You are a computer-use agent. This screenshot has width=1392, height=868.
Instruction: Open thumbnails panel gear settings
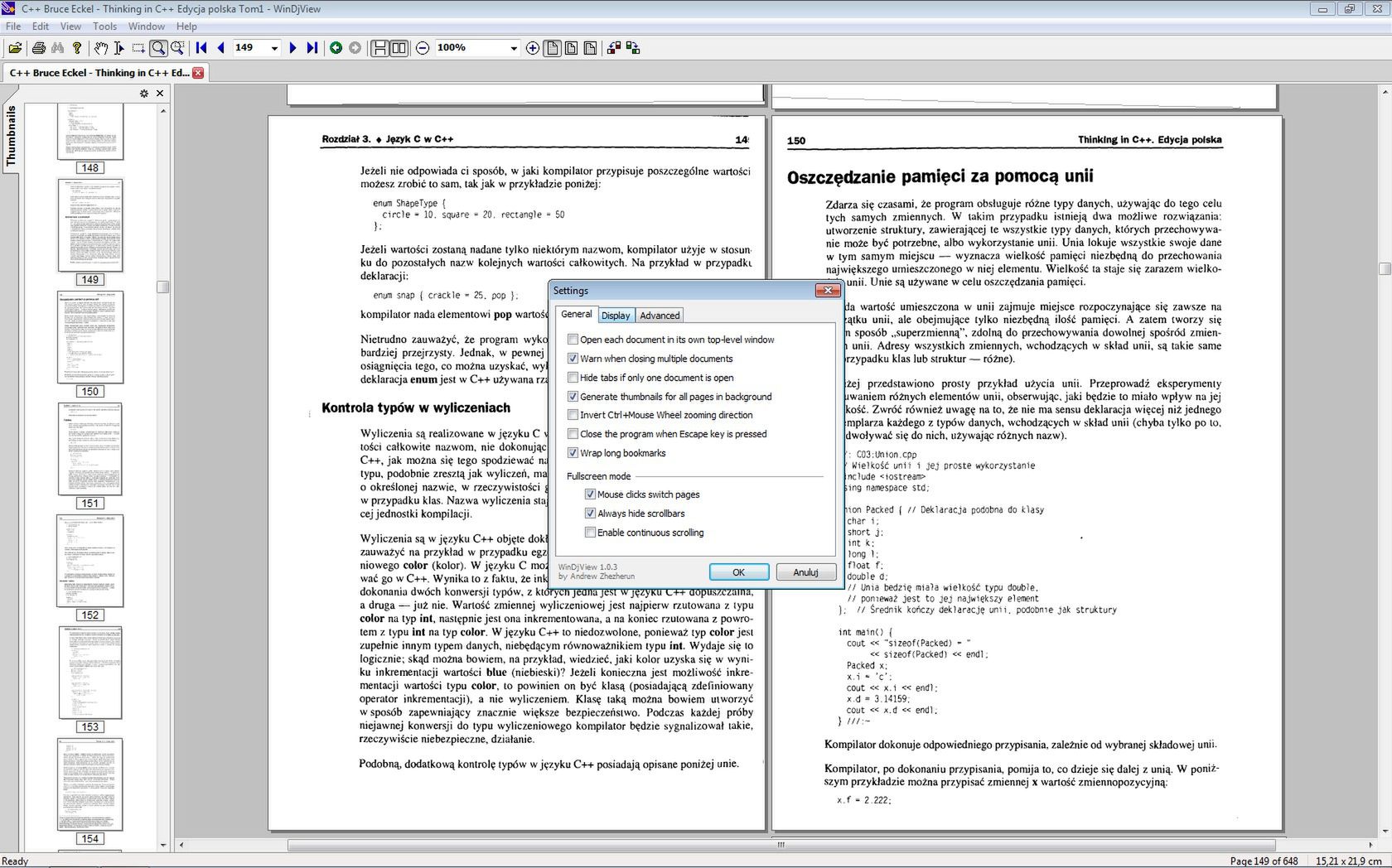[144, 94]
